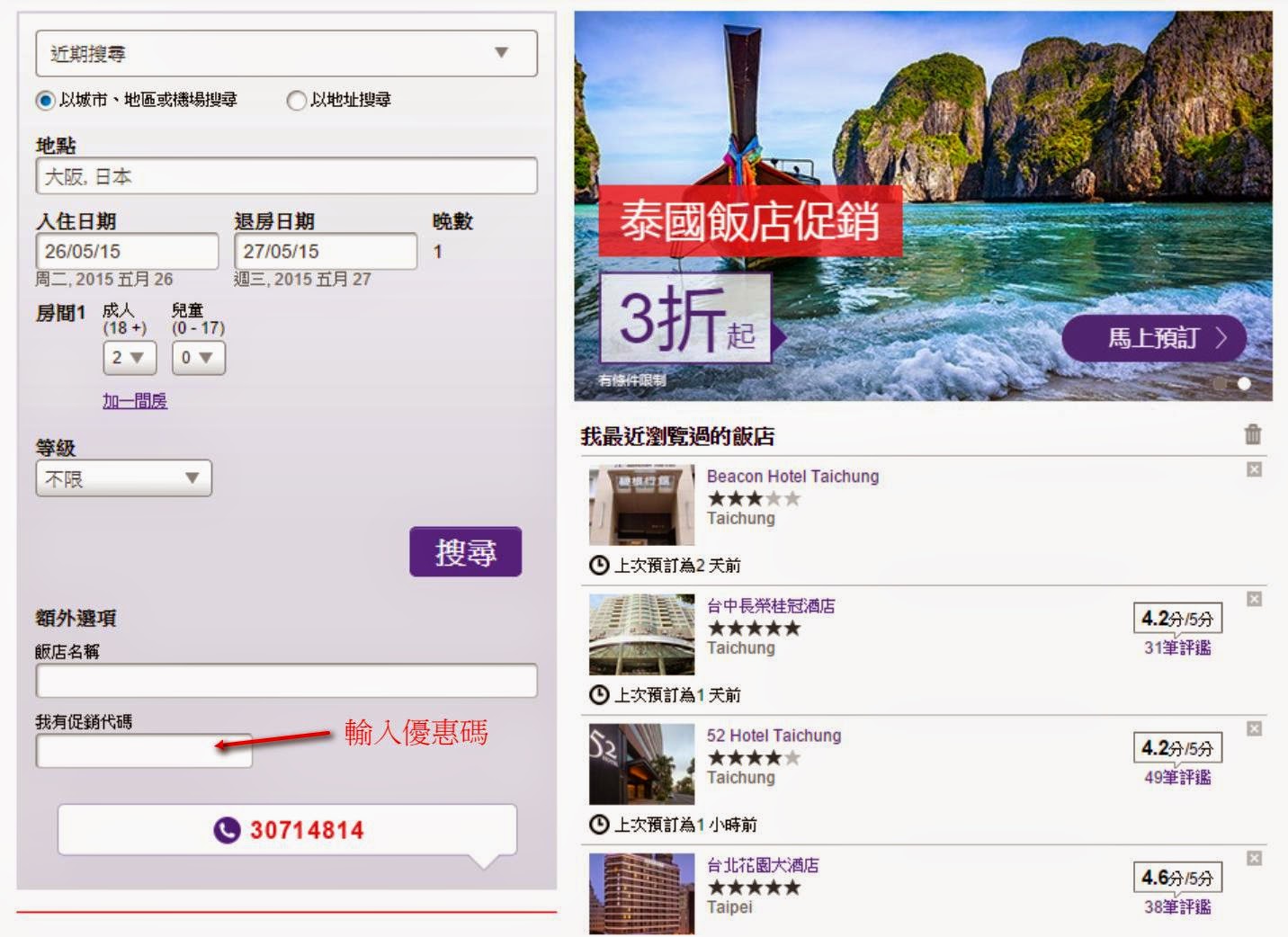This screenshot has height=937, width=1288.
Task: Click the trash icon to clear recent hotels
Action: 1252,435
